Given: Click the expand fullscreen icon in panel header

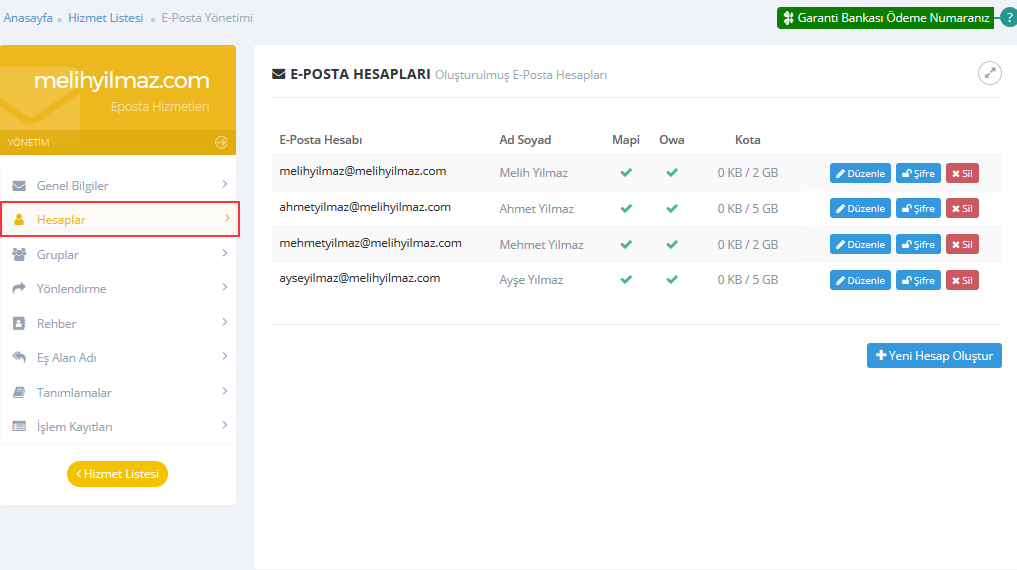Looking at the screenshot, I should 989,73.
